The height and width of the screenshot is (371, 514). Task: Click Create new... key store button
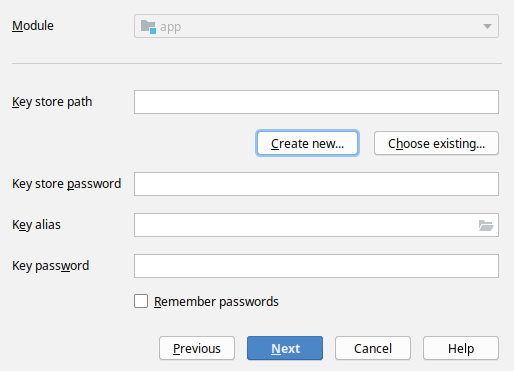coord(307,143)
